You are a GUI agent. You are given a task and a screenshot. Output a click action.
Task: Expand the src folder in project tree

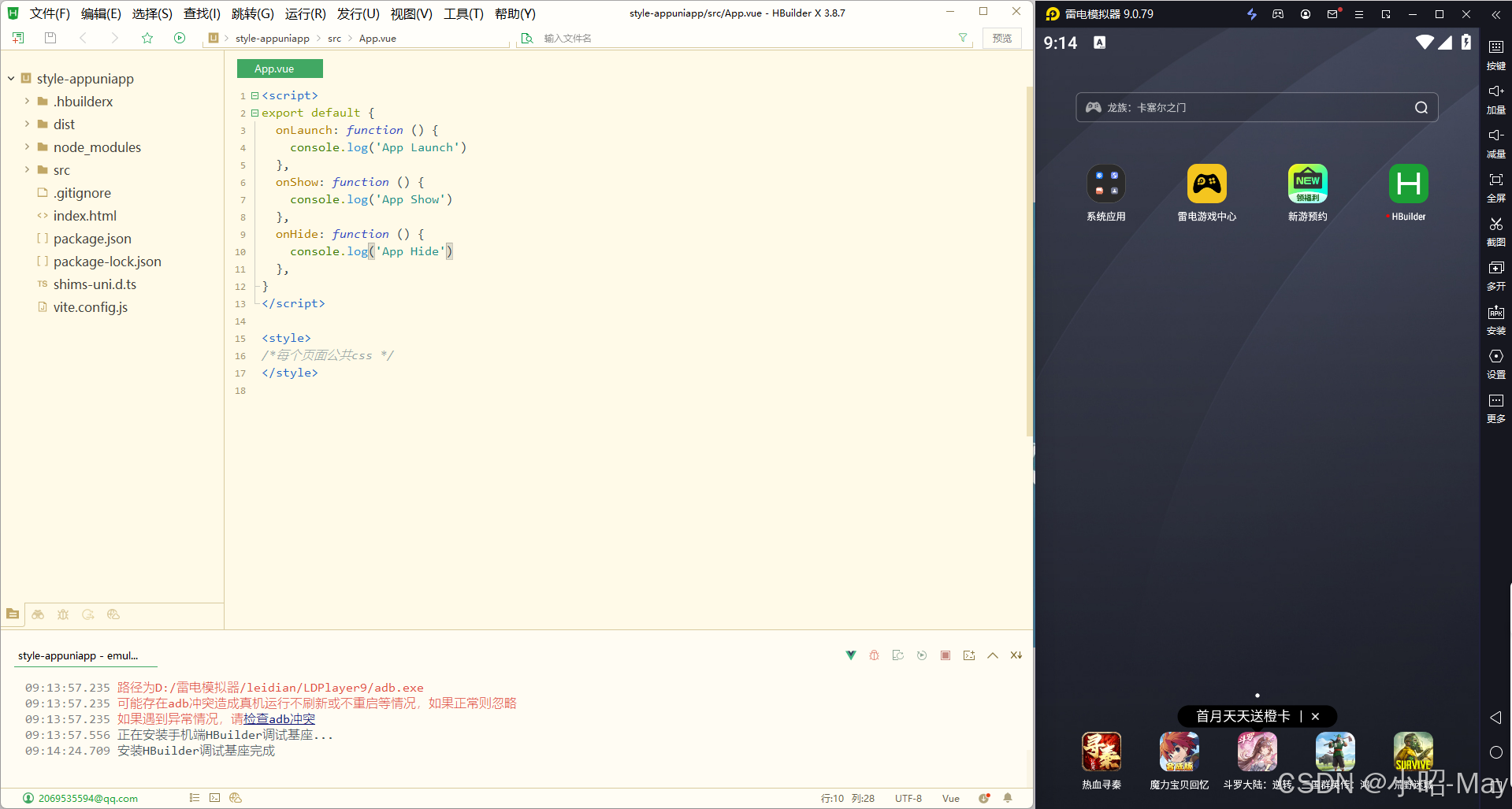click(27, 170)
